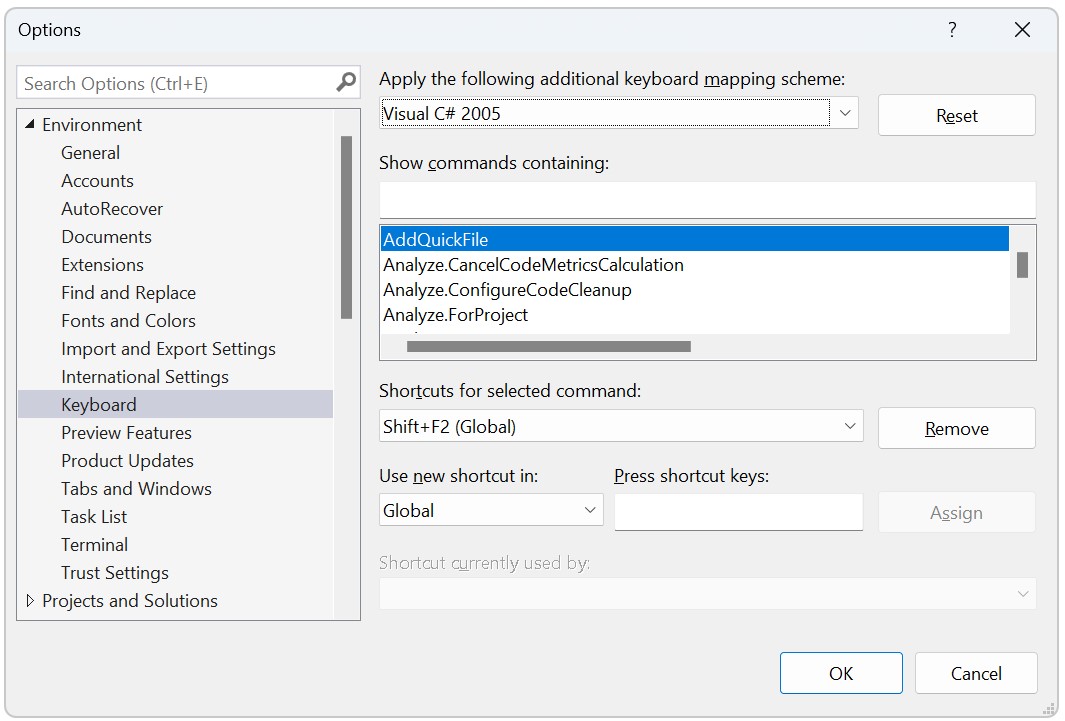Expand the Projects and Solutions node
Image resolution: width=1065 pixels, height=721 pixels.
[29, 600]
